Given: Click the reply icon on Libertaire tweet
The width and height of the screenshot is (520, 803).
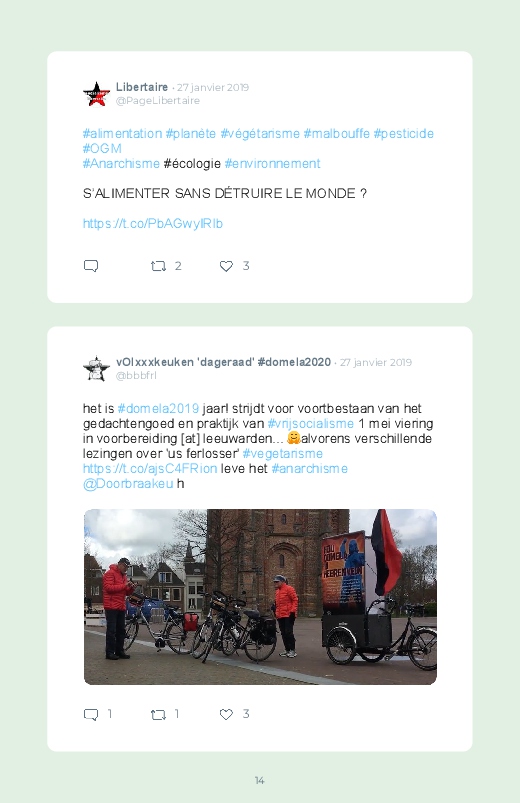Looking at the screenshot, I should [91, 266].
